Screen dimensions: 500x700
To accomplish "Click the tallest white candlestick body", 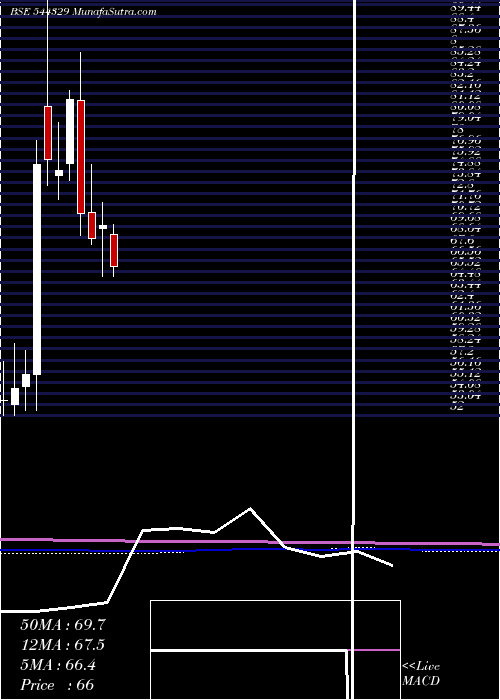I will tap(37, 270).
